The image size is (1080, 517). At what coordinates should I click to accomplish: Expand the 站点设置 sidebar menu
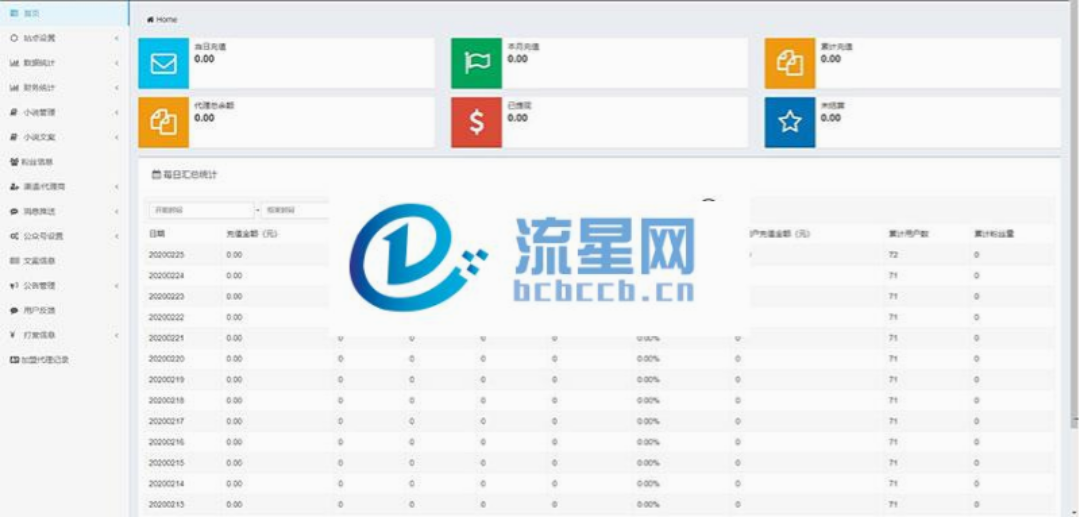tap(62, 38)
